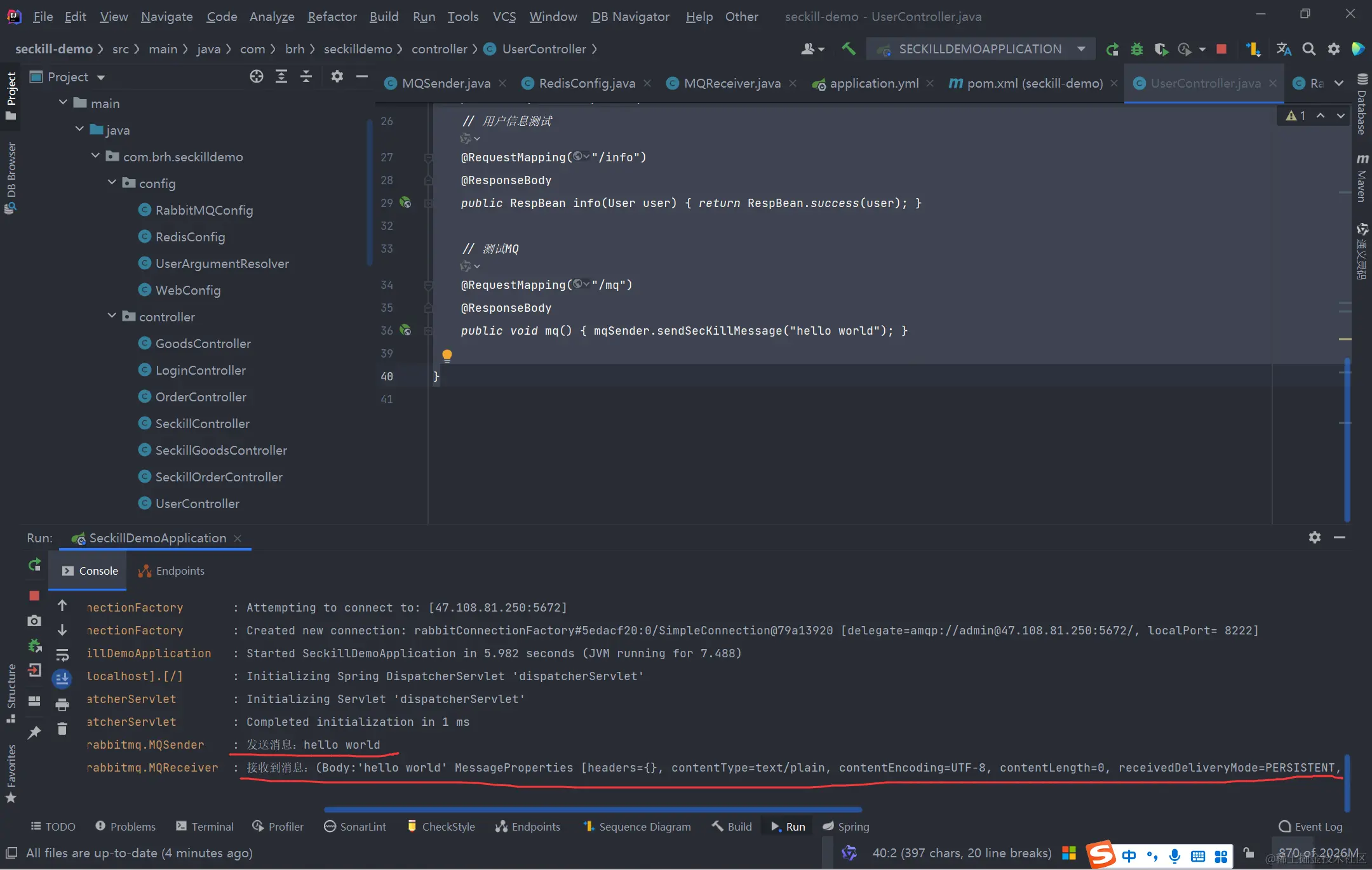
Task: Show hidden editor tabs chevron
Action: click(1339, 83)
